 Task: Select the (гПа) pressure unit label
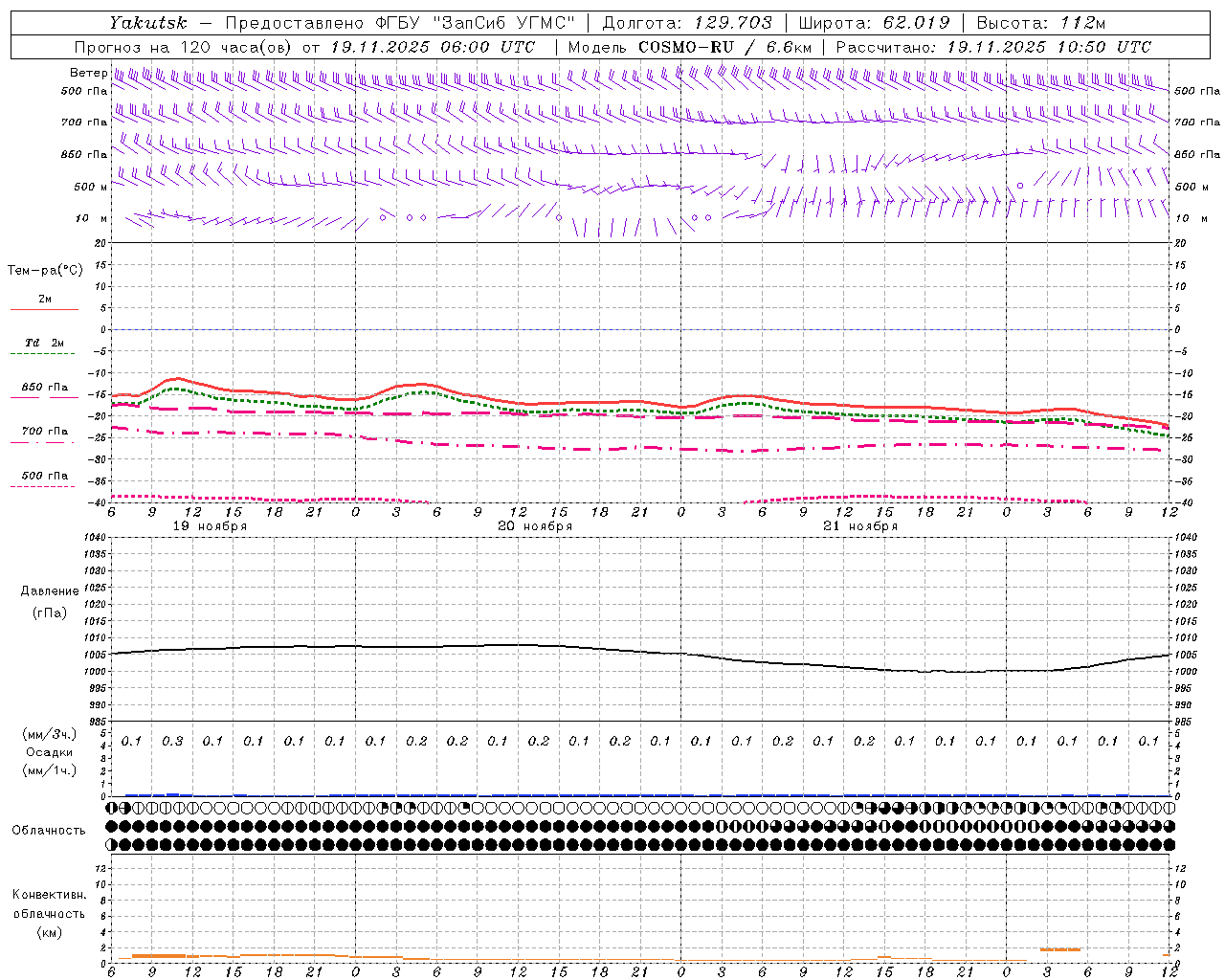pos(50,612)
